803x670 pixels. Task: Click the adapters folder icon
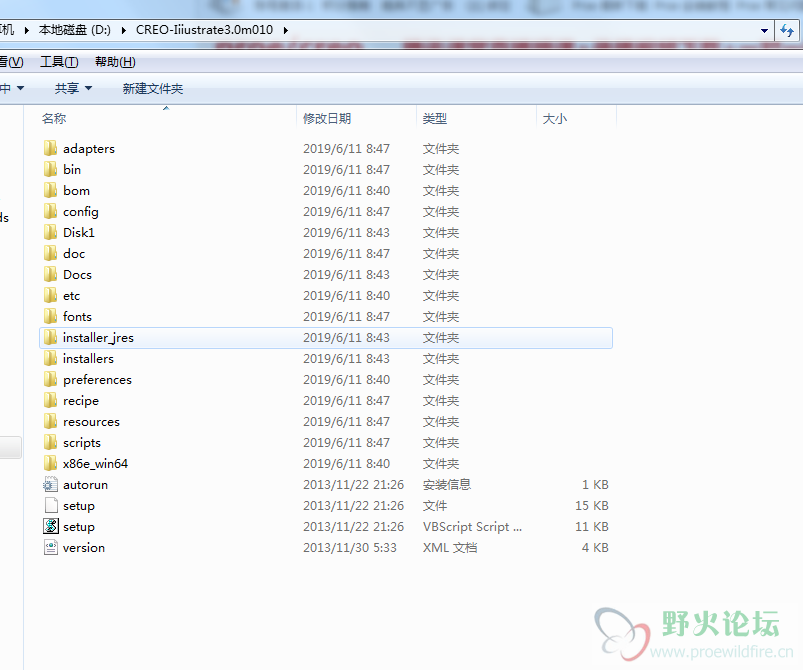50,149
